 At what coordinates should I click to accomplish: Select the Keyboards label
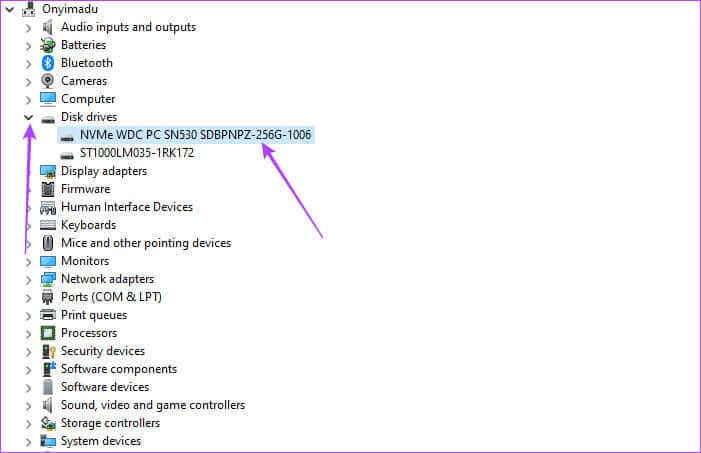tap(89, 225)
